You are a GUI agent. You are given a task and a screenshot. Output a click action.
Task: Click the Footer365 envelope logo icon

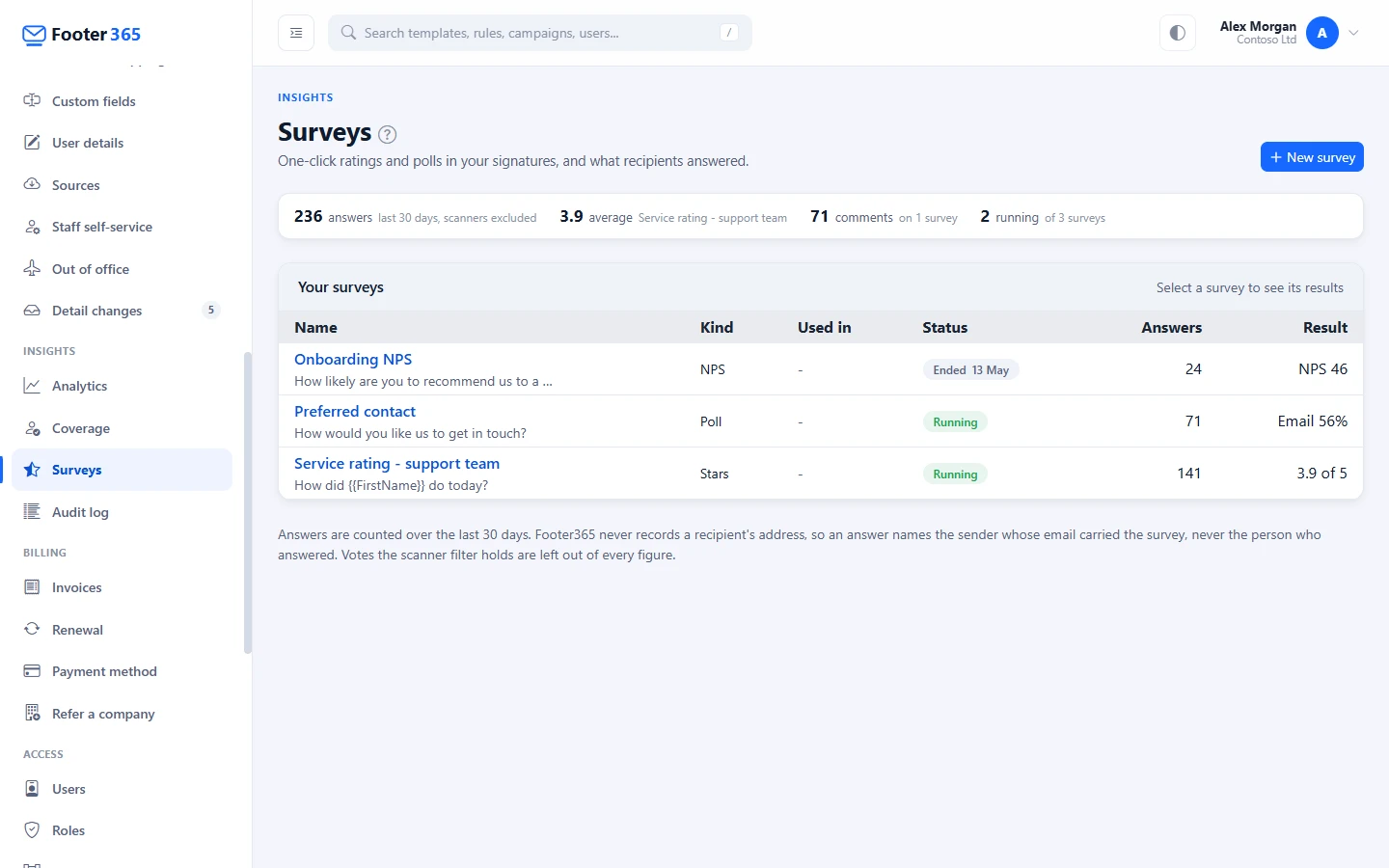pyautogui.click(x=34, y=35)
